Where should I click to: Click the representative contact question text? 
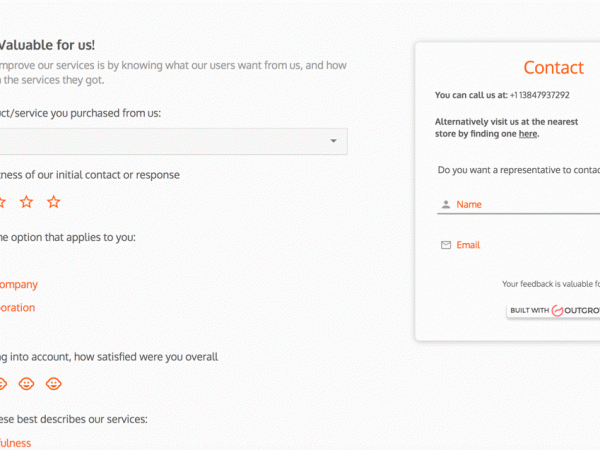tap(518, 170)
